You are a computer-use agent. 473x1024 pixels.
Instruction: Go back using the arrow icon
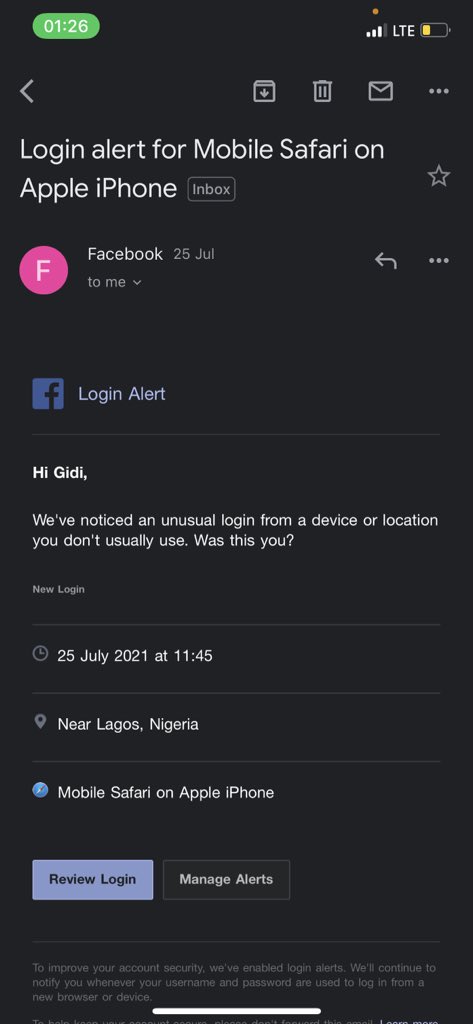point(27,91)
